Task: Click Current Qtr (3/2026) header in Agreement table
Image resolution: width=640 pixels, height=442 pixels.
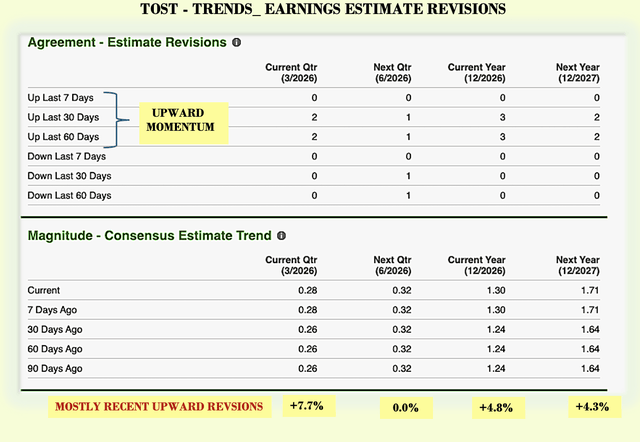Action: pyautogui.click(x=291, y=73)
